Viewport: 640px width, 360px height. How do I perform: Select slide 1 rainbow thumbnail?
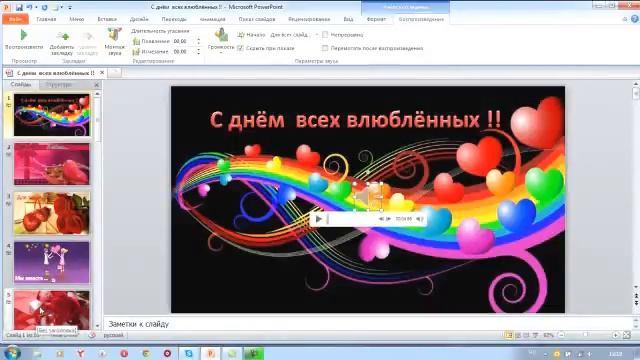pos(52,115)
